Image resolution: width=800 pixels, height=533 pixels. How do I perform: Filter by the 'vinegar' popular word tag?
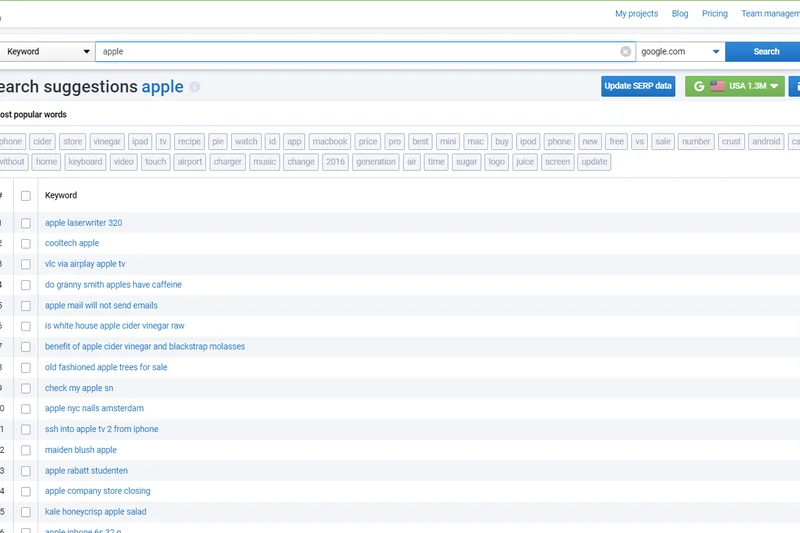(x=107, y=142)
